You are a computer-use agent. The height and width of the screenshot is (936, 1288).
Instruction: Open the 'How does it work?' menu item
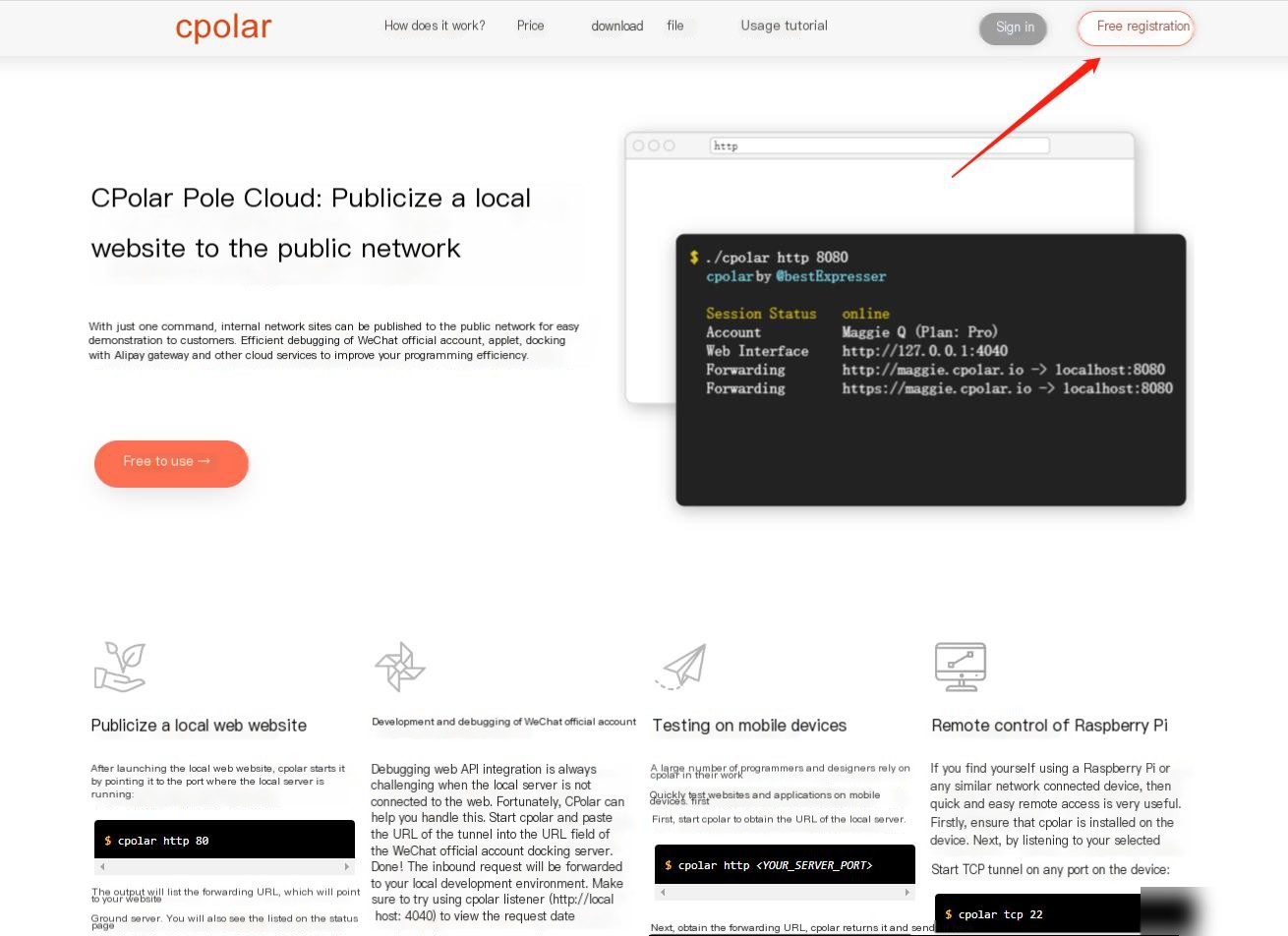(x=435, y=26)
